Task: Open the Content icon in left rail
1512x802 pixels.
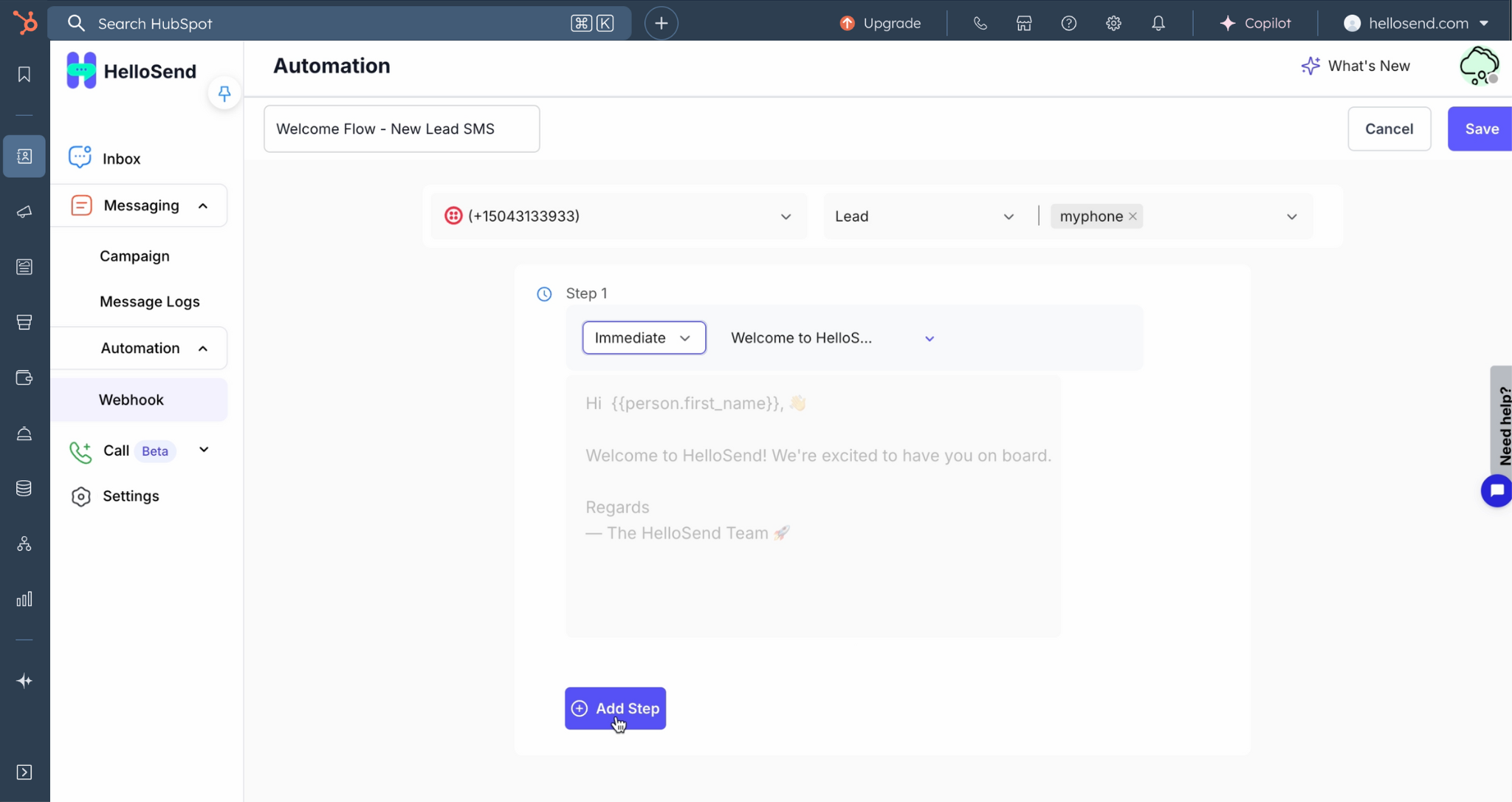Action: click(x=24, y=267)
